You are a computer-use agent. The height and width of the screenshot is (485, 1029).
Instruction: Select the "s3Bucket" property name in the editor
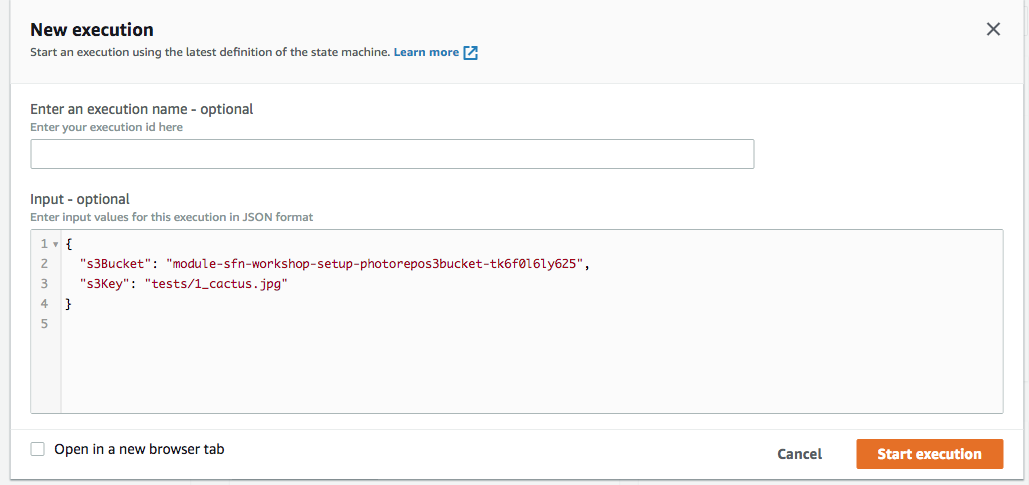(116, 264)
